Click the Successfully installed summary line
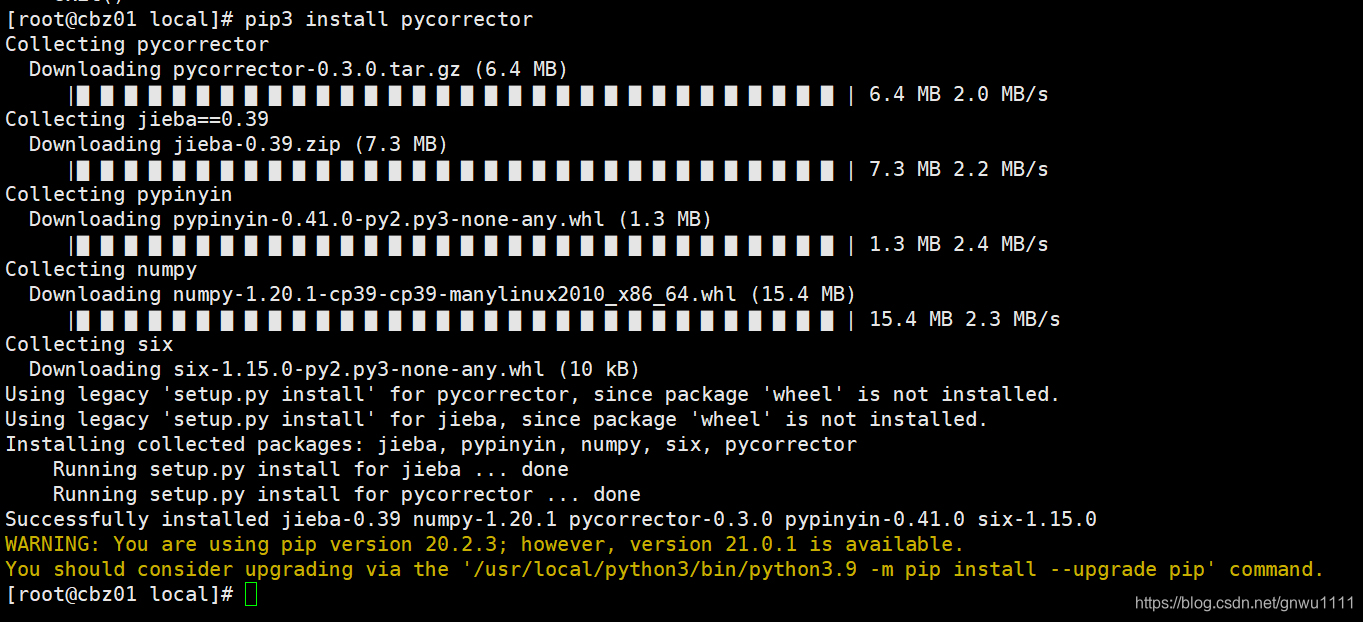Viewport: 1363px width, 622px height. [548, 519]
